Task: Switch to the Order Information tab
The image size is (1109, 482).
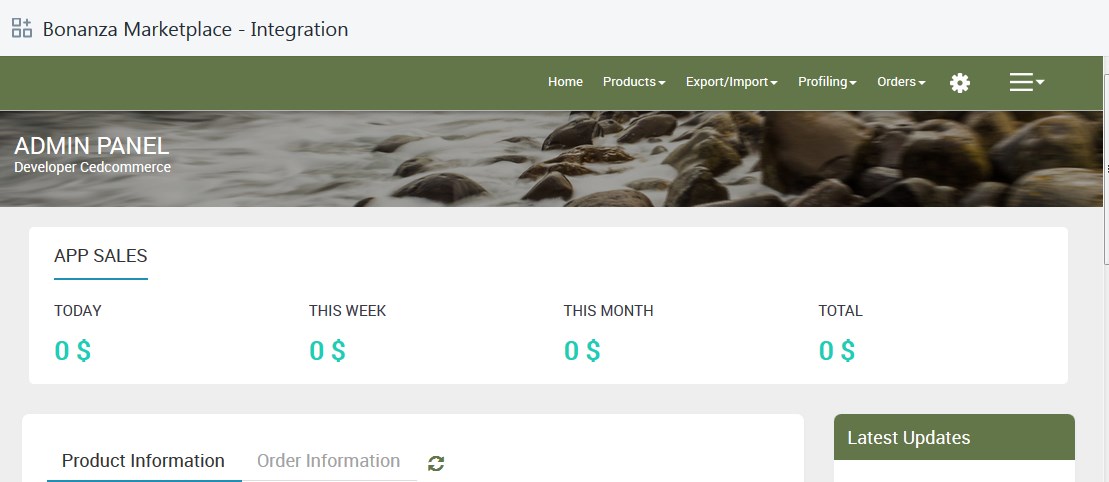Action: point(328,461)
